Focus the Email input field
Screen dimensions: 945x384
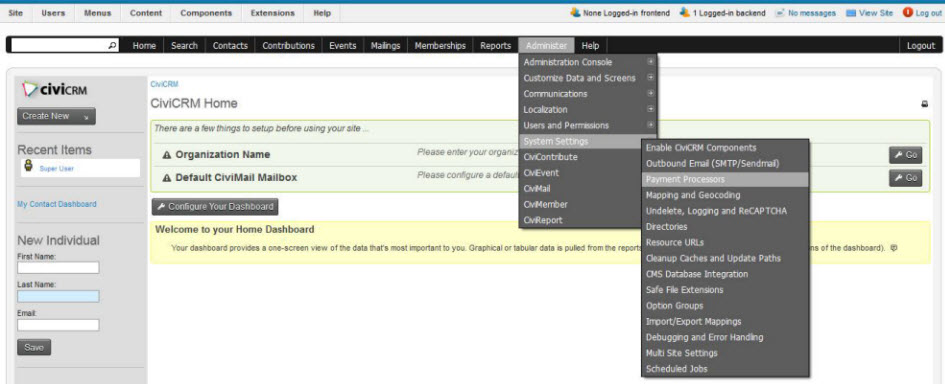click(x=58, y=325)
